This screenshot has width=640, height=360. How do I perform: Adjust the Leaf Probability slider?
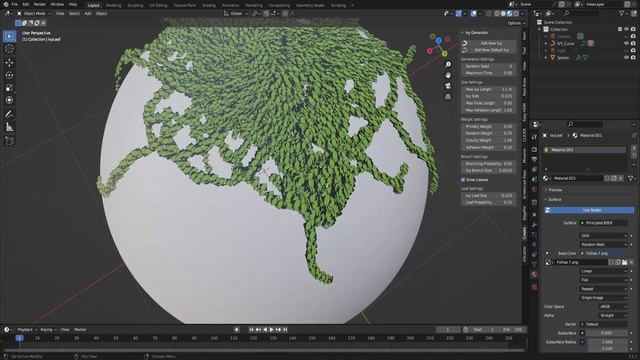tap(489, 202)
